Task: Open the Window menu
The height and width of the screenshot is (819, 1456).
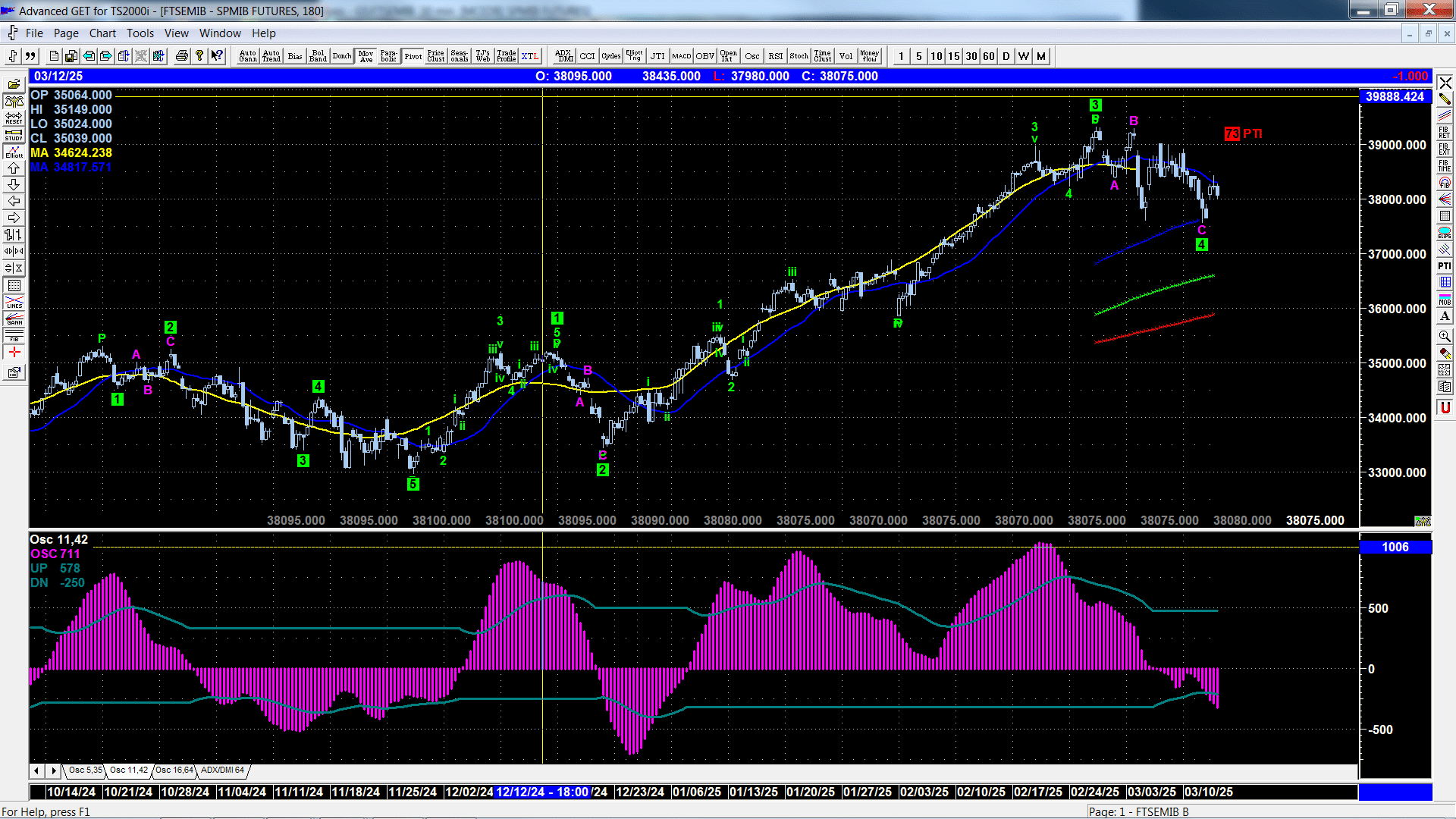Action: (x=220, y=33)
